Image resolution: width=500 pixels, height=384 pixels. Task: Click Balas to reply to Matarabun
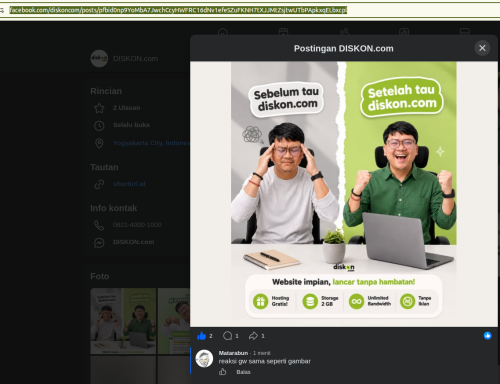click(243, 372)
